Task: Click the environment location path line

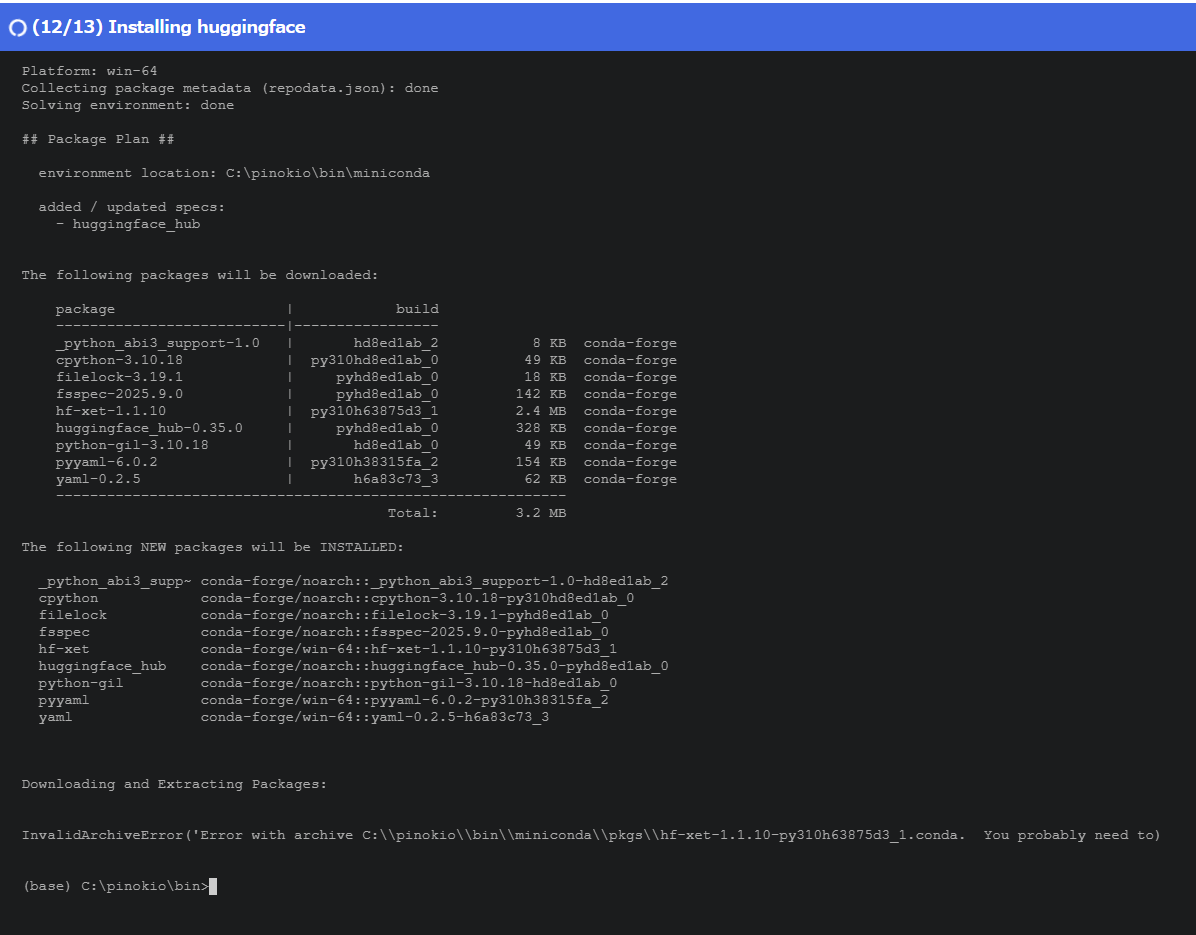Action: point(234,173)
